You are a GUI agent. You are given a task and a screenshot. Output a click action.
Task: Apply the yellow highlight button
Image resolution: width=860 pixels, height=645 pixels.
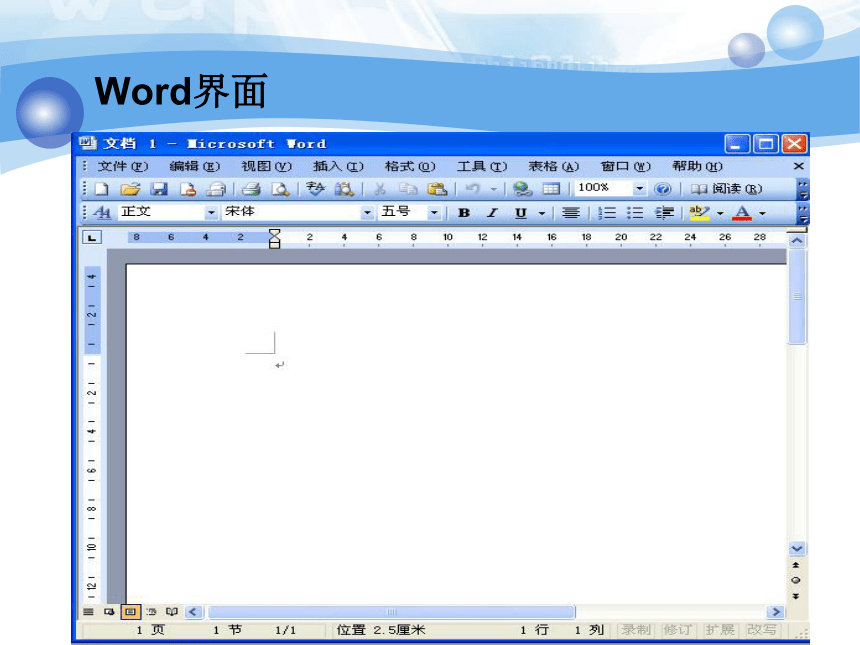pos(699,213)
